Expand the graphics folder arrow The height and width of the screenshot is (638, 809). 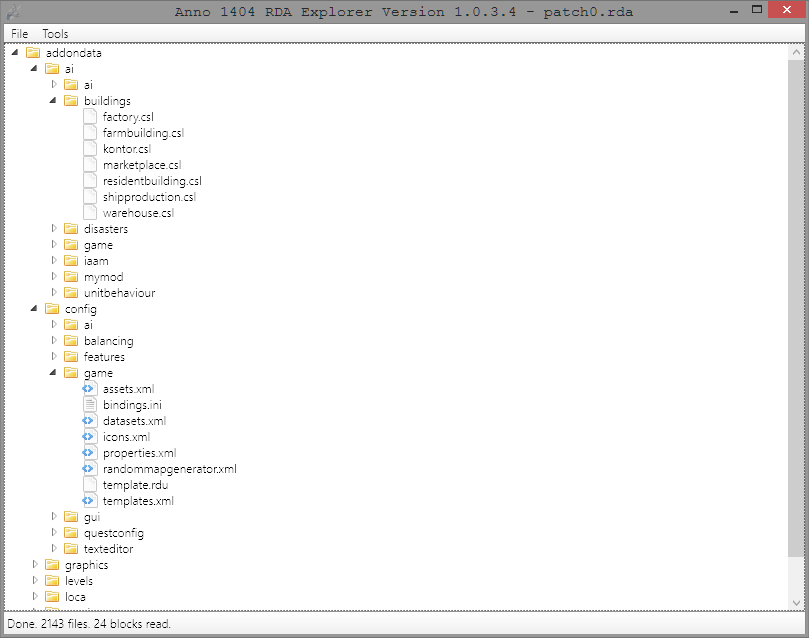click(x=35, y=564)
